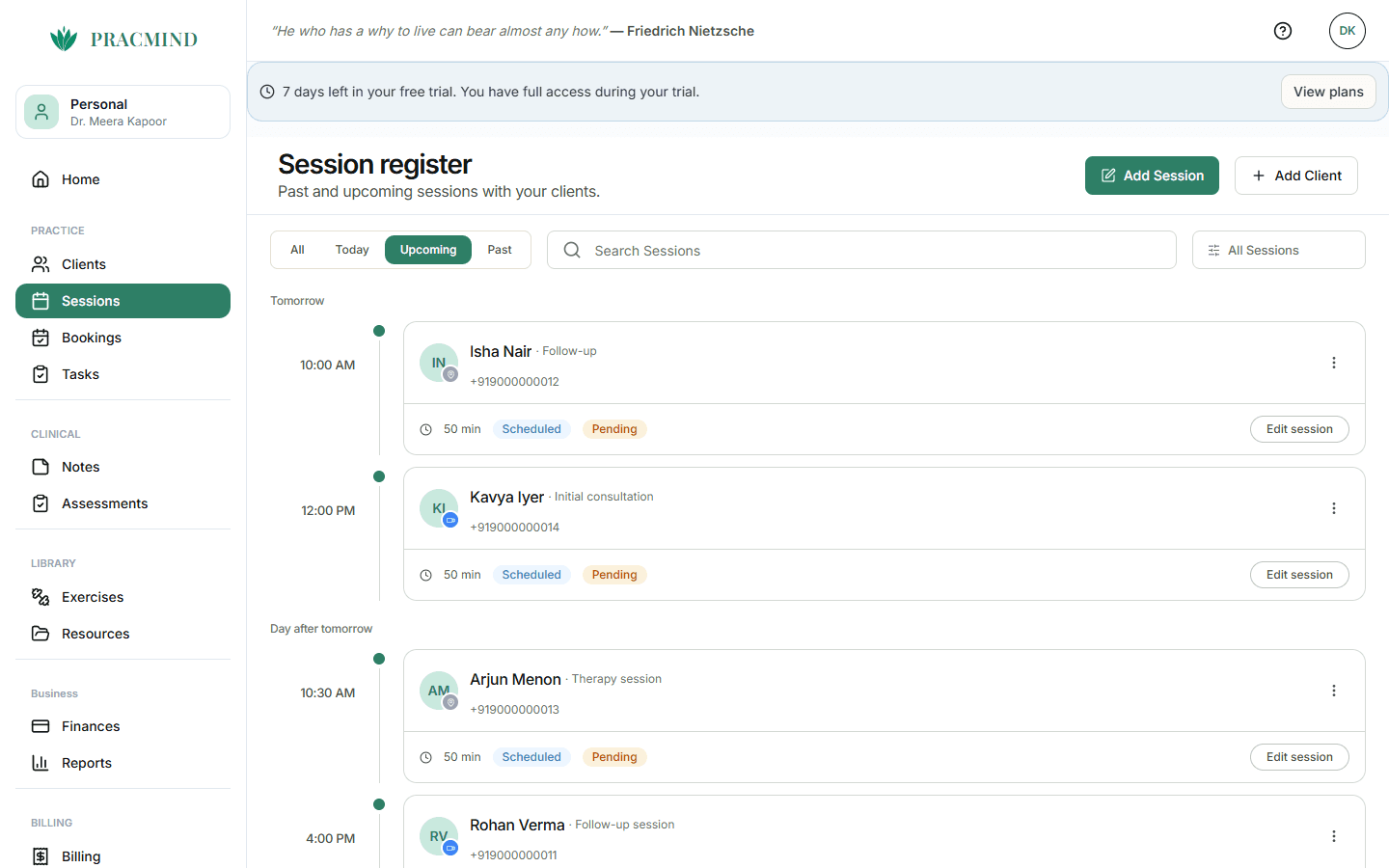Edit session for Arjun Menon
The height and width of the screenshot is (868, 1389).
point(1299,757)
